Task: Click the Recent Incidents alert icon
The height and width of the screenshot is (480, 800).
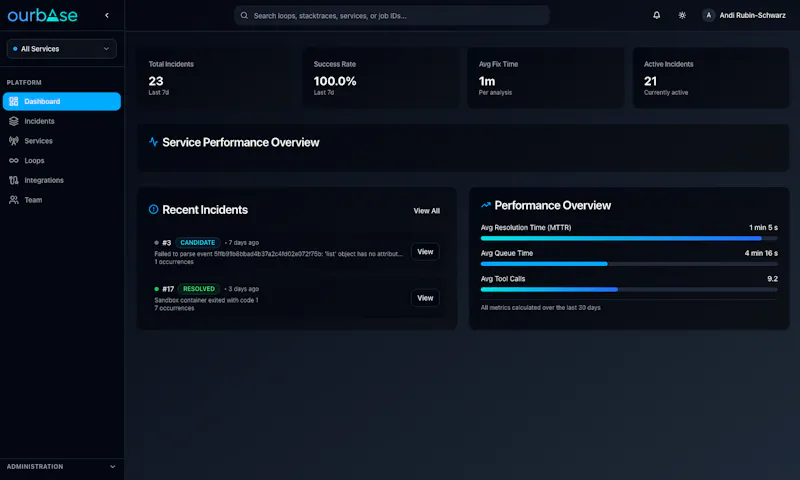Action: [153, 209]
